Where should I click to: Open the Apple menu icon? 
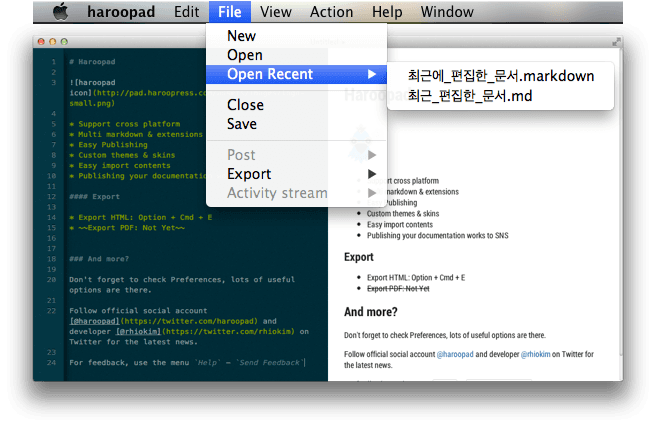[x=60, y=13]
